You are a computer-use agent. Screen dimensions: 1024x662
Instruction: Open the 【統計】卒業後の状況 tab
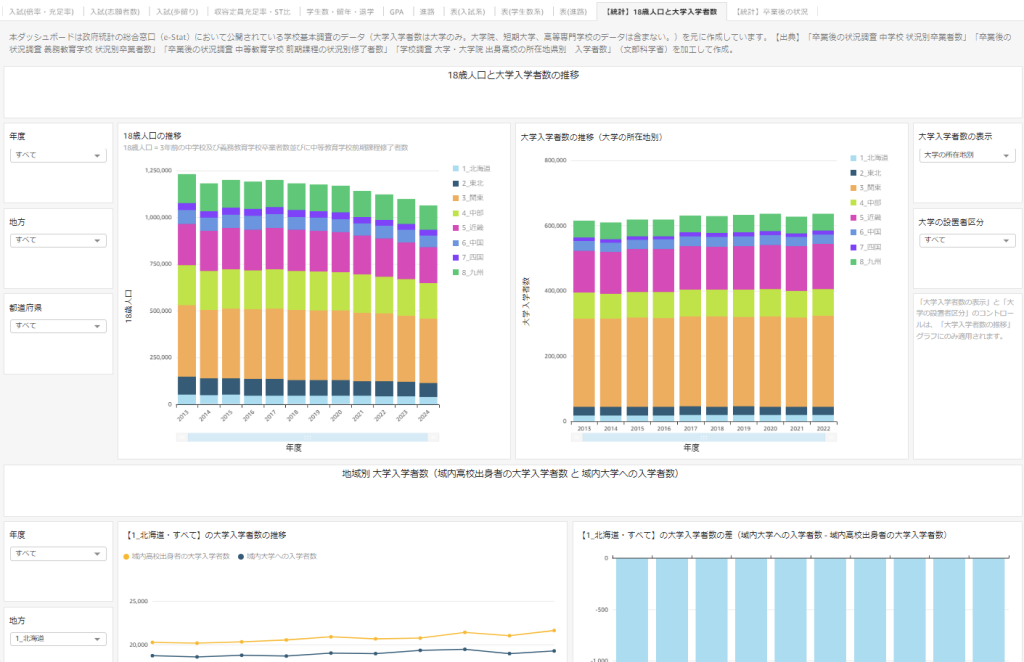pyautogui.click(x=771, y=10)
